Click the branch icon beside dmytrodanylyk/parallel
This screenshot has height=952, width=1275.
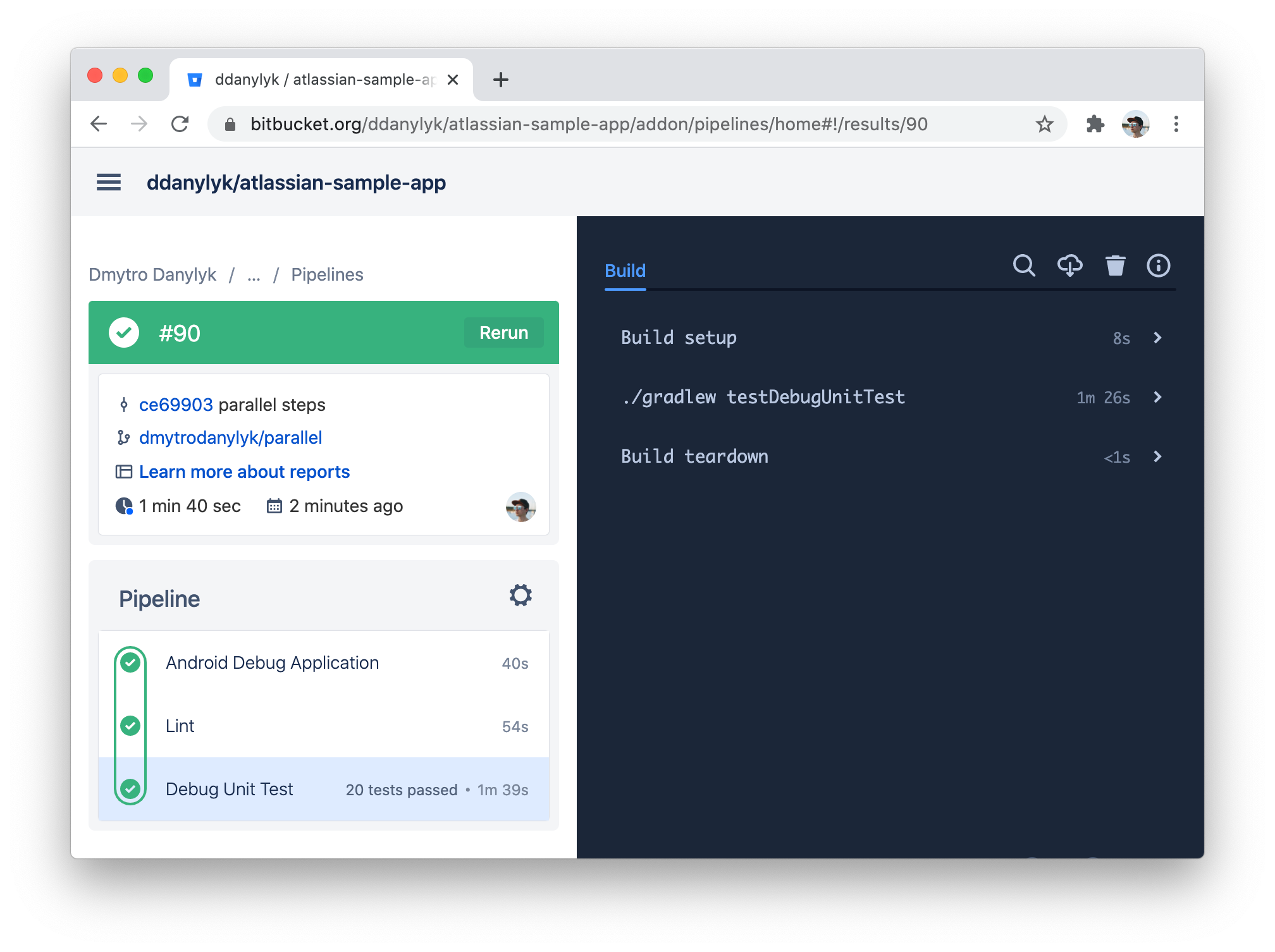(x=124, y=437)
